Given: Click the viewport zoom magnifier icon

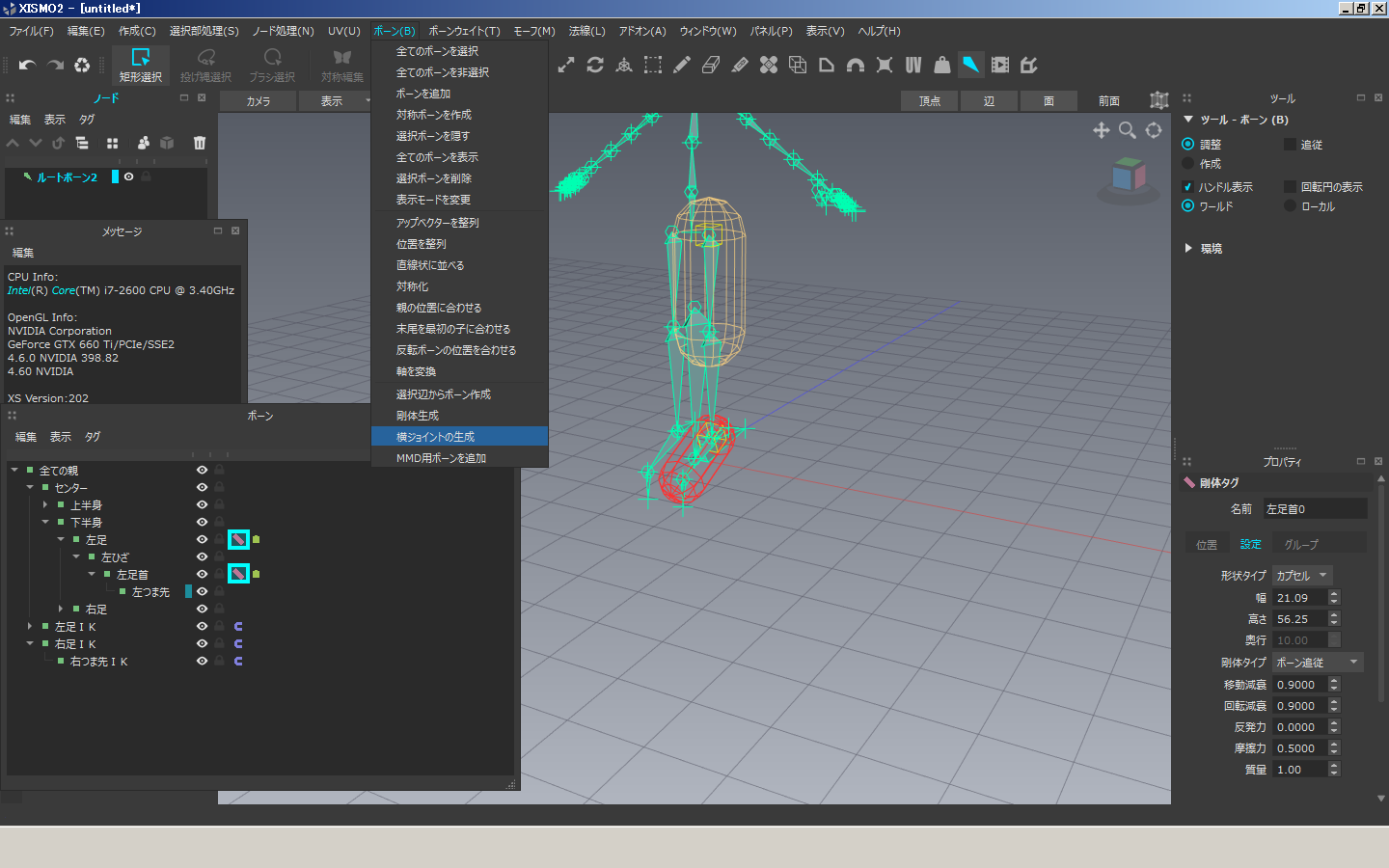Looking at the screenshot, I should pyautogui.click(x=1127, y=130).
